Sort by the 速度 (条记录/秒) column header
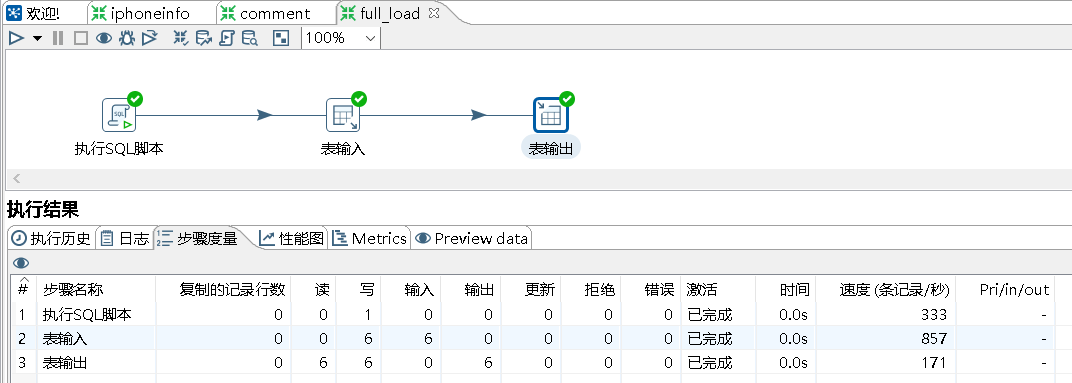The height and width of the screenshot is (383, 1072). click(x=887, y=289)
